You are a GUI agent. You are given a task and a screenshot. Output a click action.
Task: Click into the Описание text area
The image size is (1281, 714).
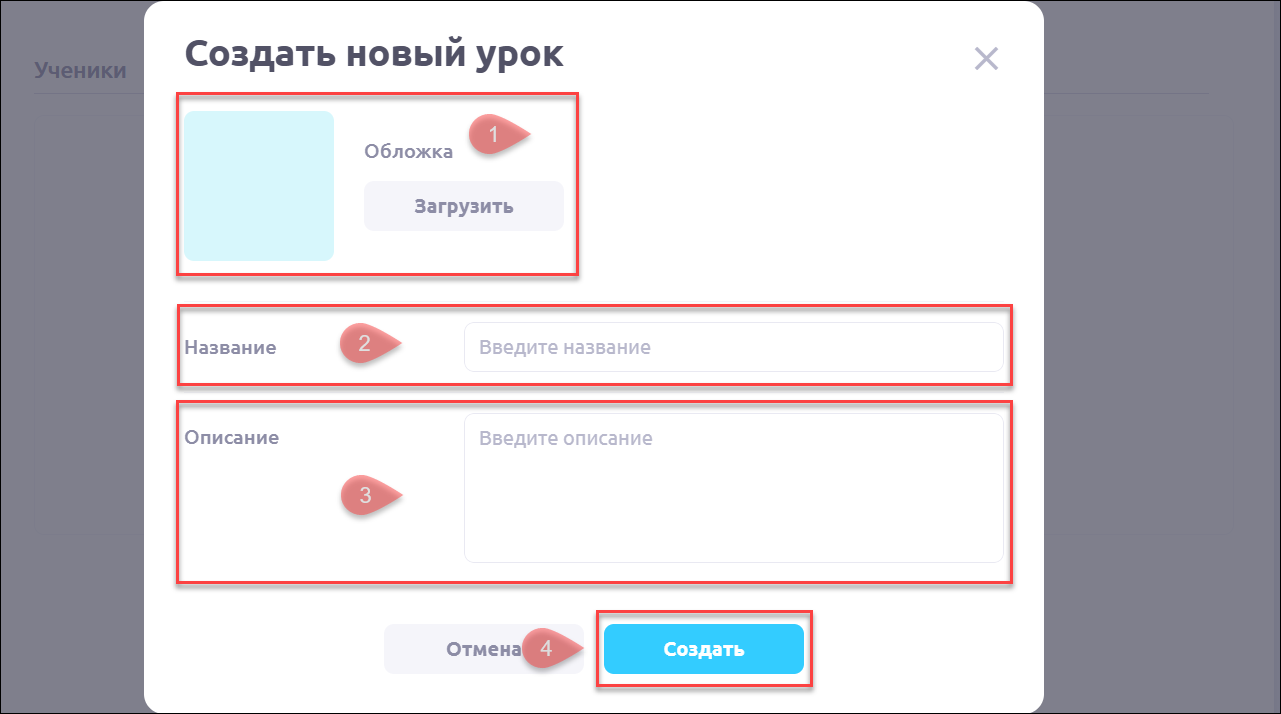click(733, 488)
